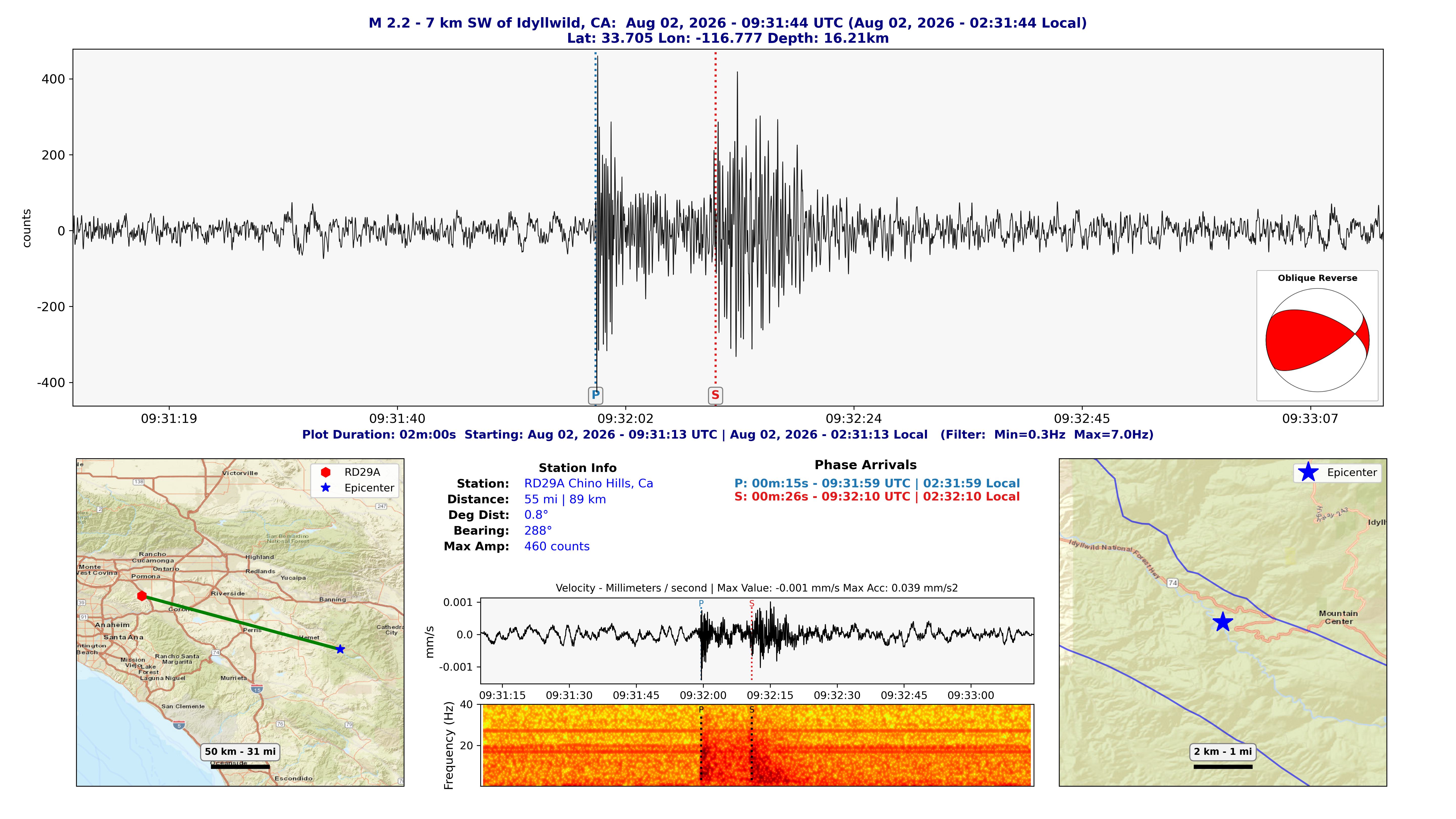Click the large blue star in close-up map legend

[x=1308, y=472]
